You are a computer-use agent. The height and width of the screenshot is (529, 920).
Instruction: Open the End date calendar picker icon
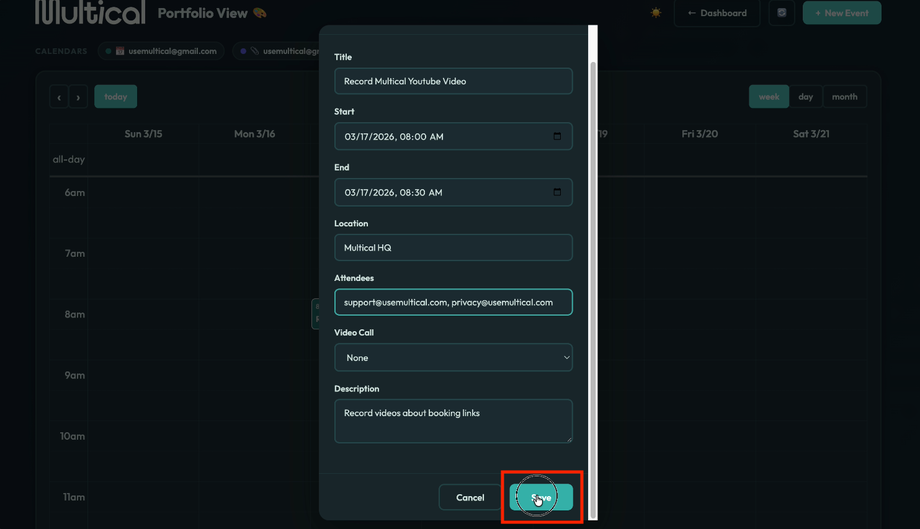[x=557, y=192]
